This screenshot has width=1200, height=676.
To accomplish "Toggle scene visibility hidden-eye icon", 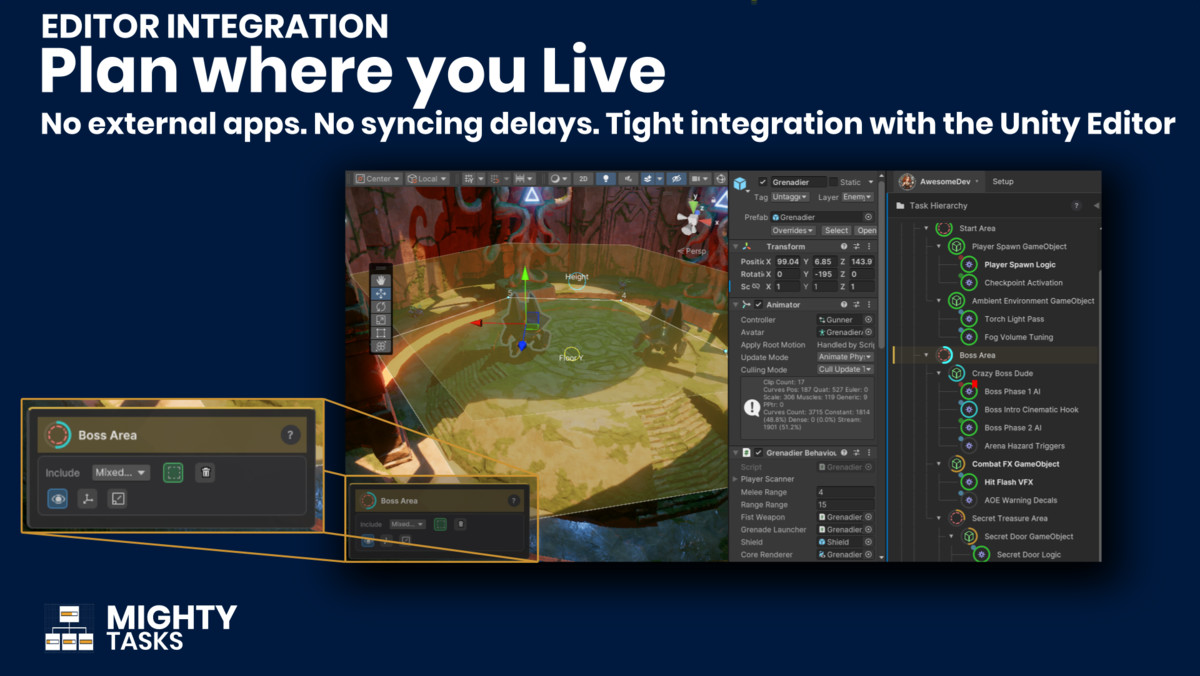I will (678, 179).
